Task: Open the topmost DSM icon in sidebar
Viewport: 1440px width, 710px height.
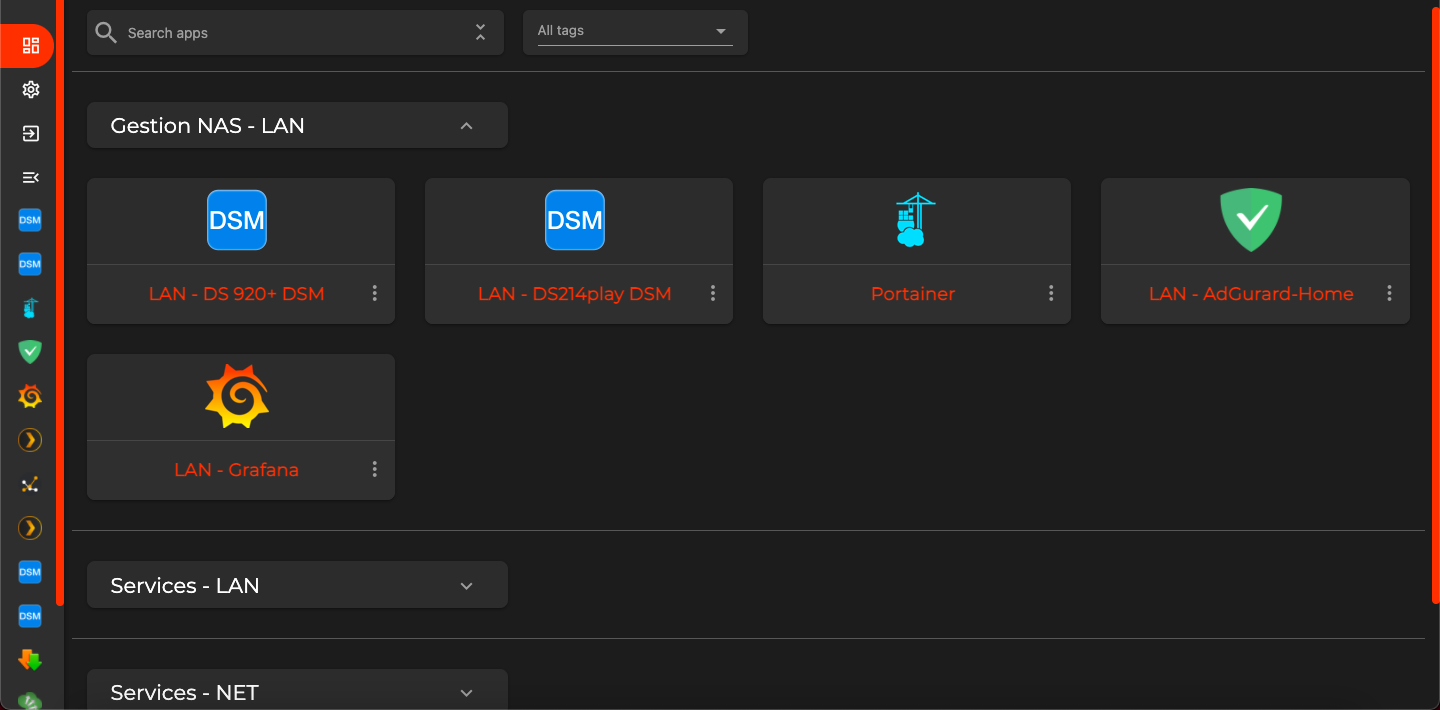Action: (30, 220)
